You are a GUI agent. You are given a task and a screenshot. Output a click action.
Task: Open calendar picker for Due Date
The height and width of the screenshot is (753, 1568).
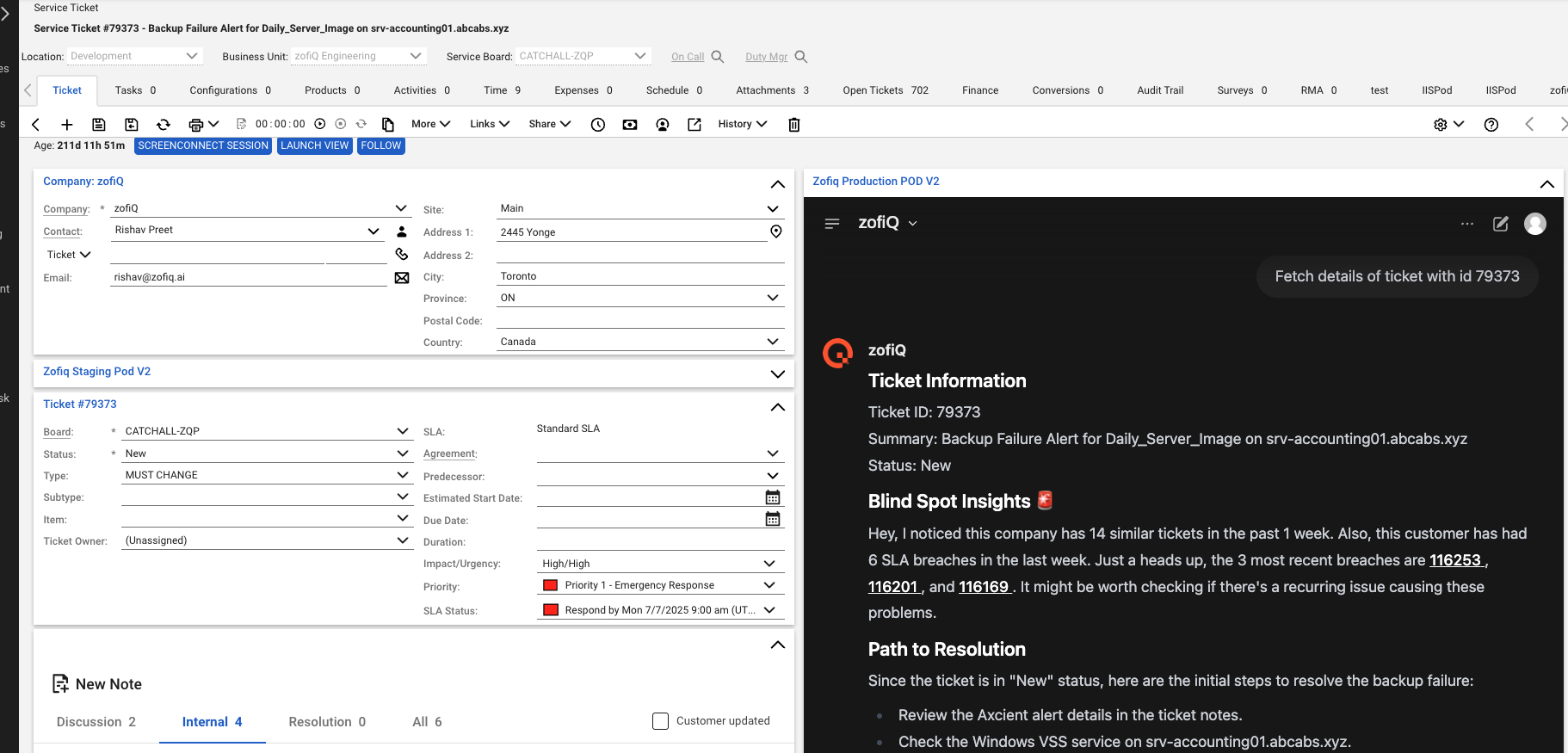pos(773,519)
